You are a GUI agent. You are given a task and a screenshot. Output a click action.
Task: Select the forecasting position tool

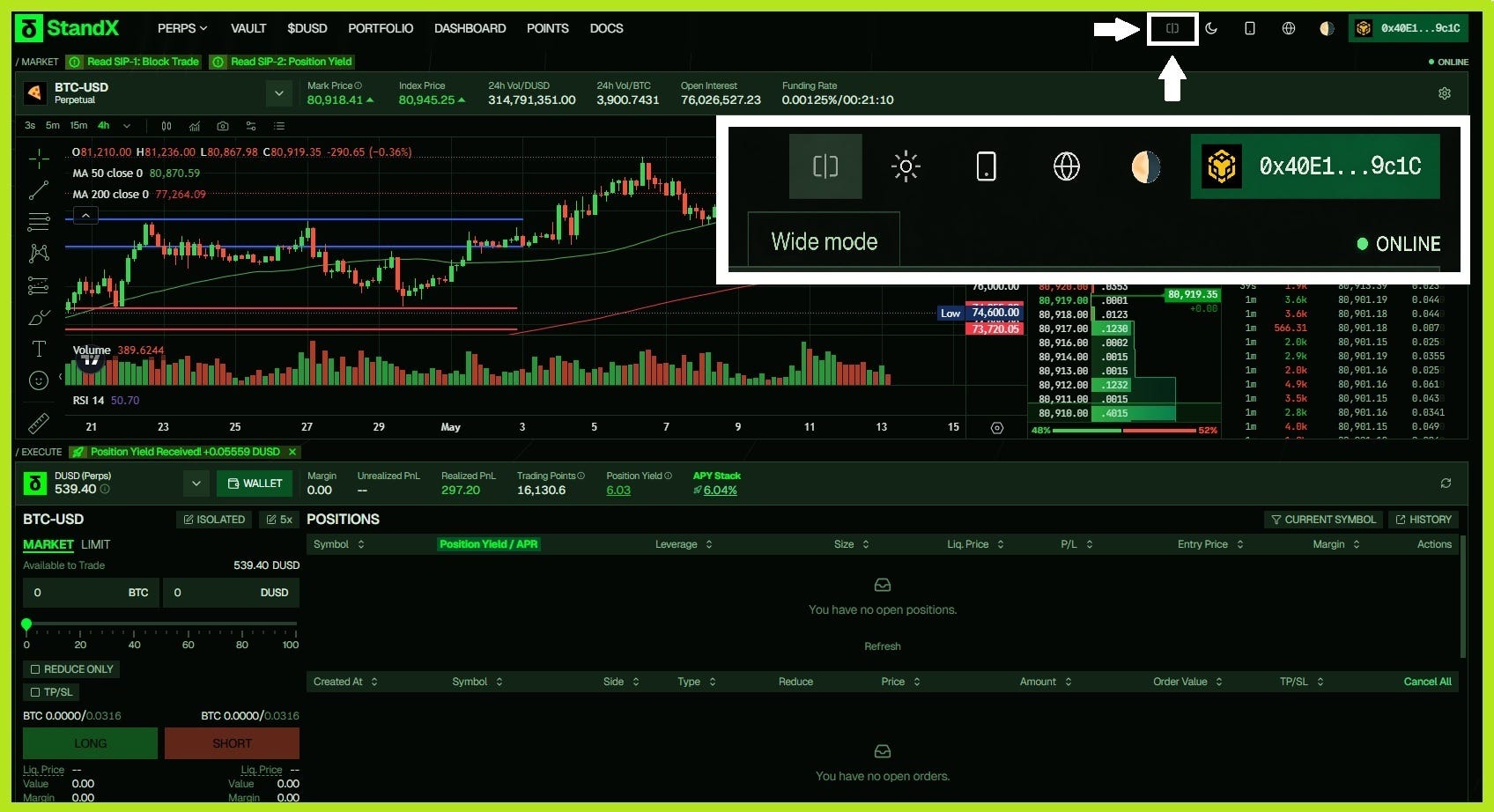pyautogui.click(x=39, y=285)
